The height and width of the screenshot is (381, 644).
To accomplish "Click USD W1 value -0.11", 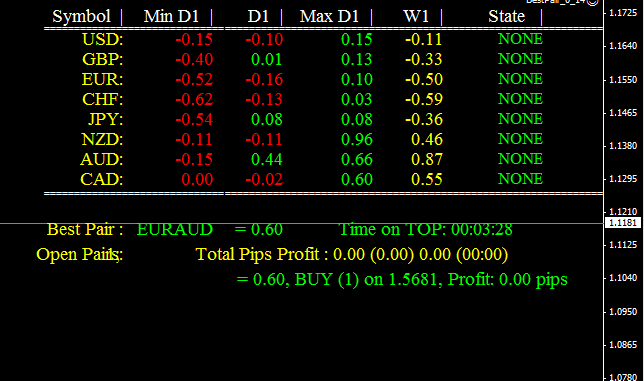I will click(x=424, y=39).
